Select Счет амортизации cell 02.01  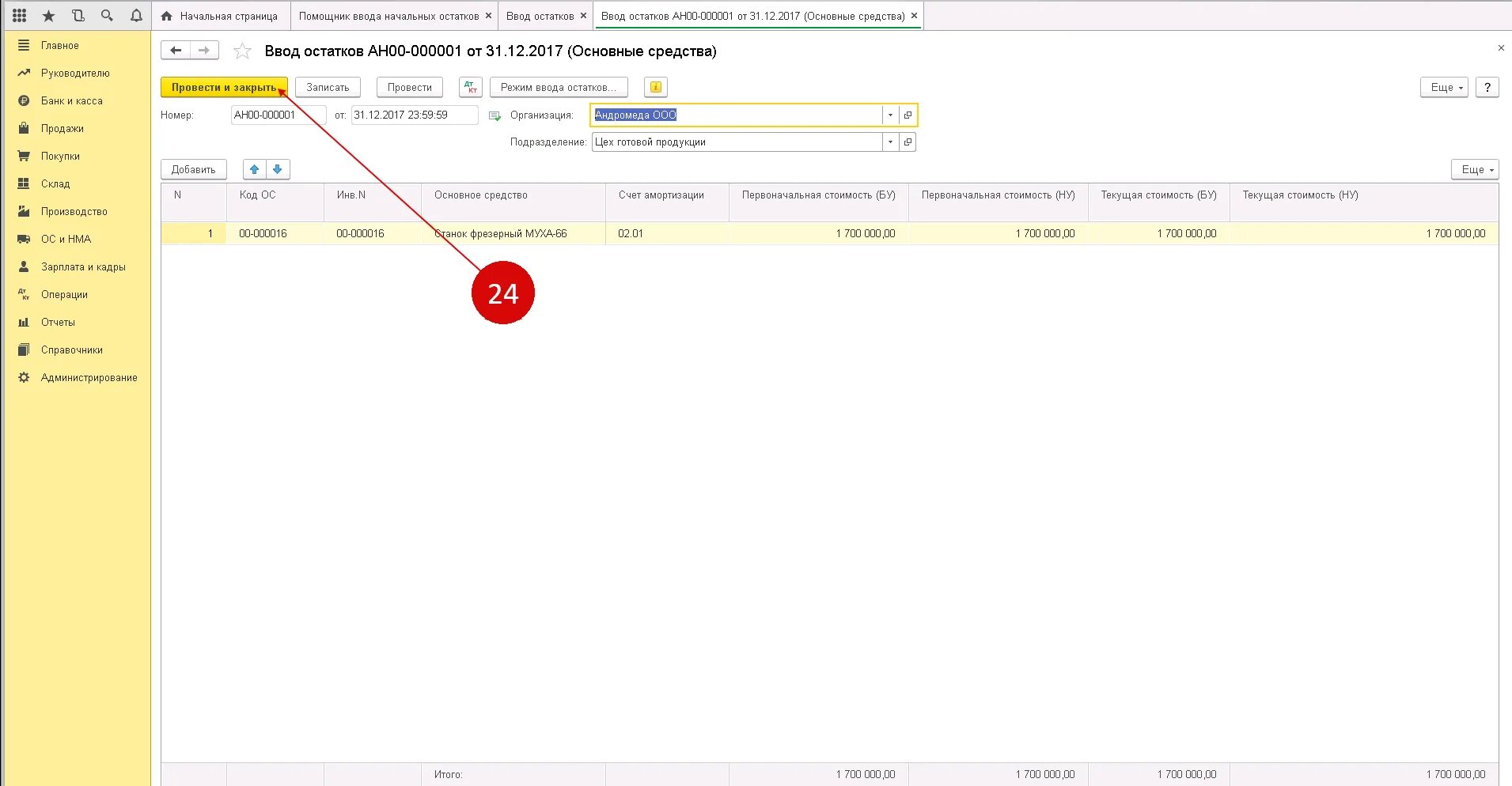click(x=667, y=234)
